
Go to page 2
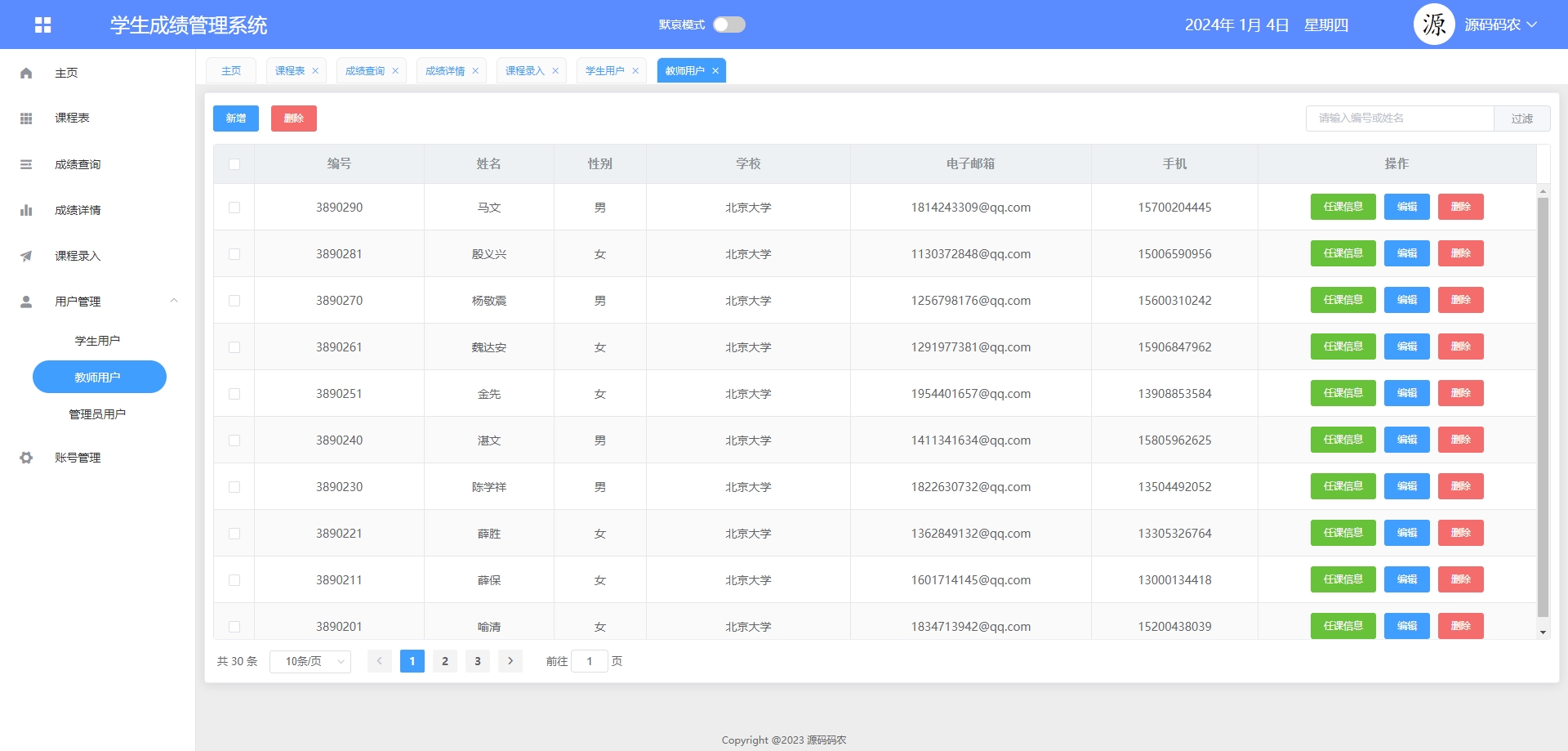click(x=445, y=661)
